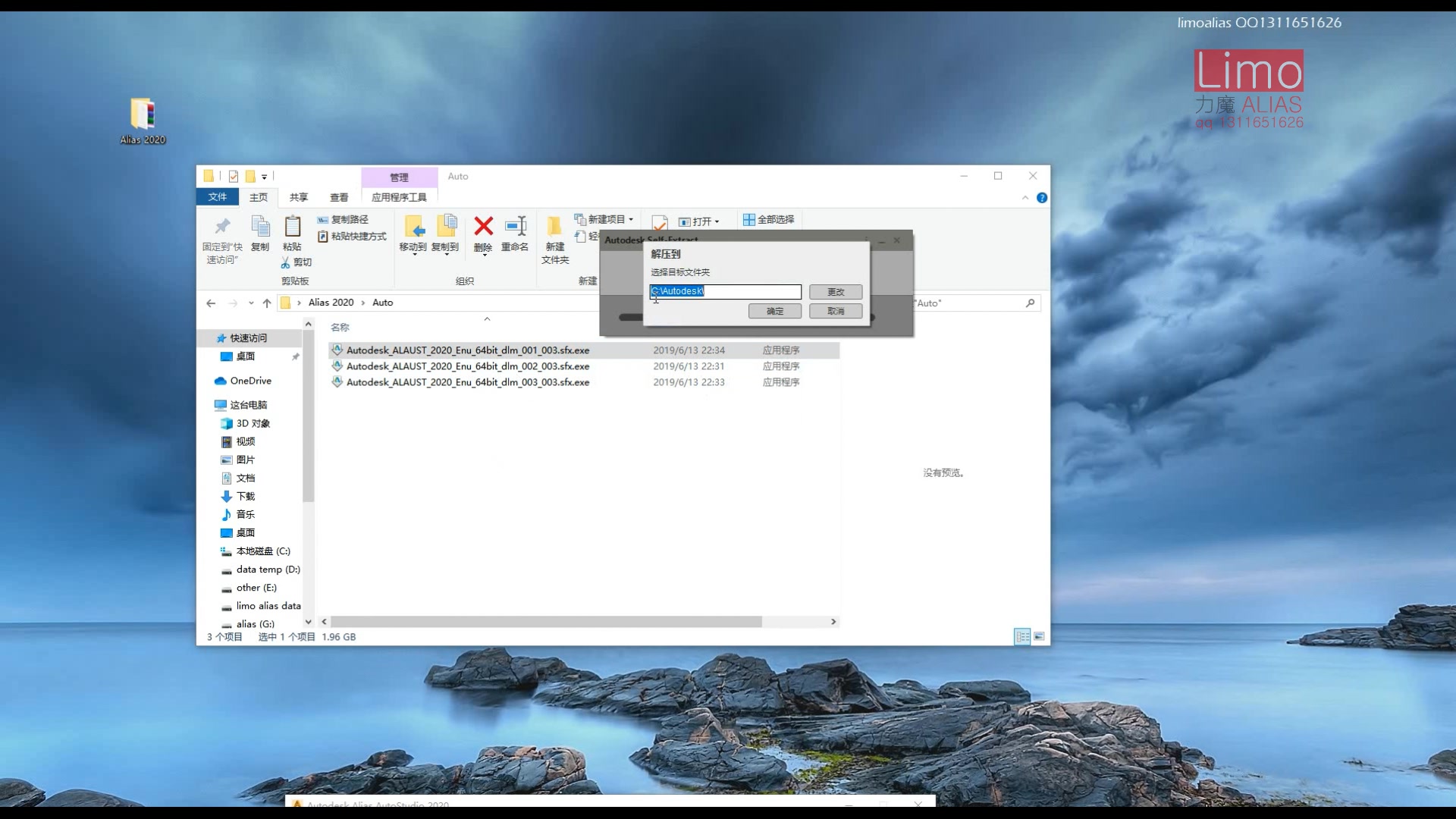This screenshot has height=819, width=1456.
Task: Click the Copy icon in the ribbon
Action: tap(260, 227)
